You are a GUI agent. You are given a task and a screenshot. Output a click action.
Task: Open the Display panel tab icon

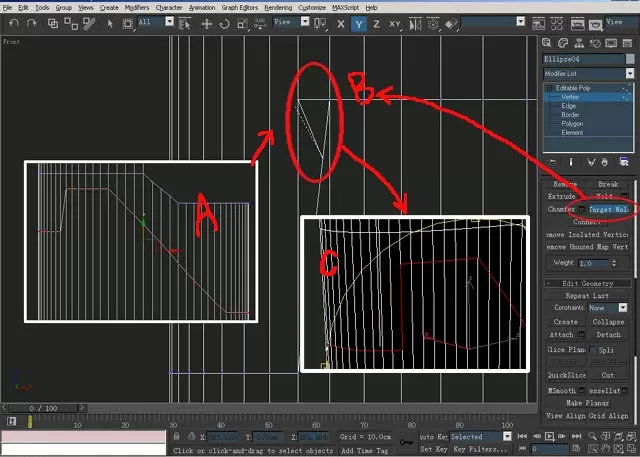click(611, 43)
